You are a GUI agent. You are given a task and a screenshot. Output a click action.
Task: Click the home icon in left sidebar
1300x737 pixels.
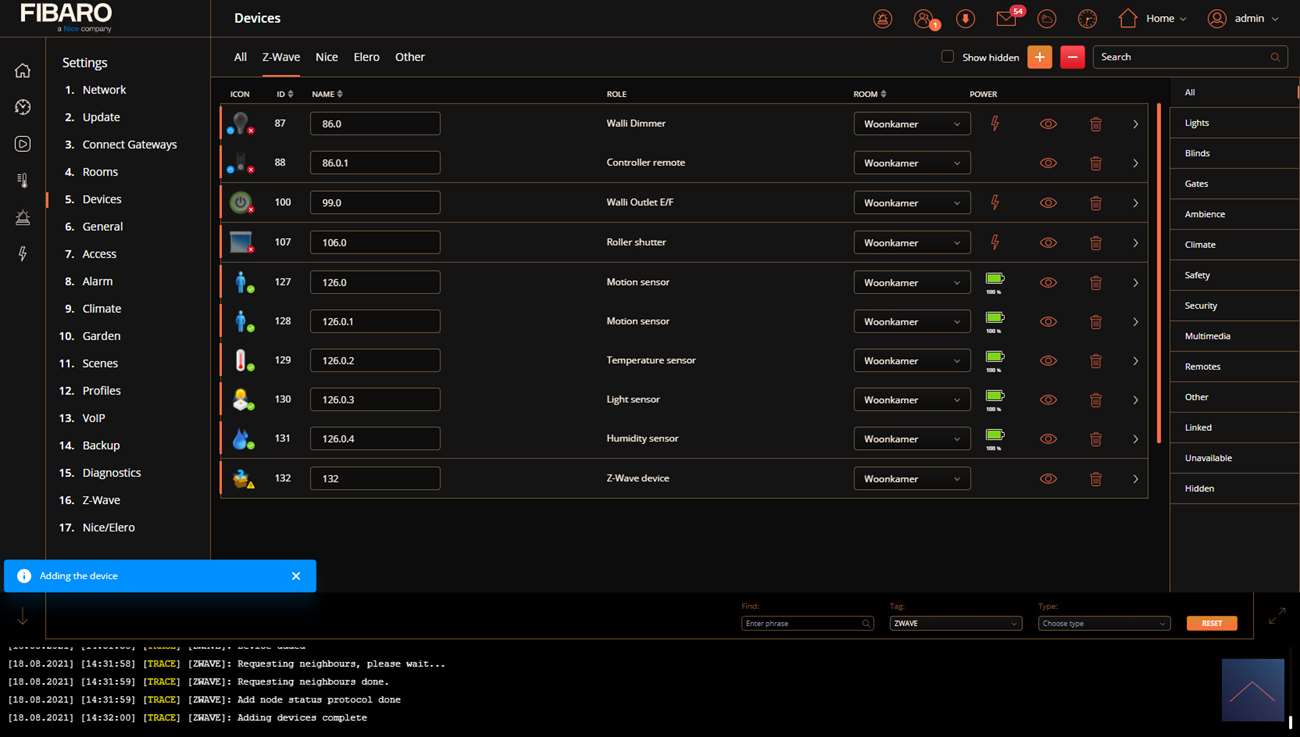(22, 71)
